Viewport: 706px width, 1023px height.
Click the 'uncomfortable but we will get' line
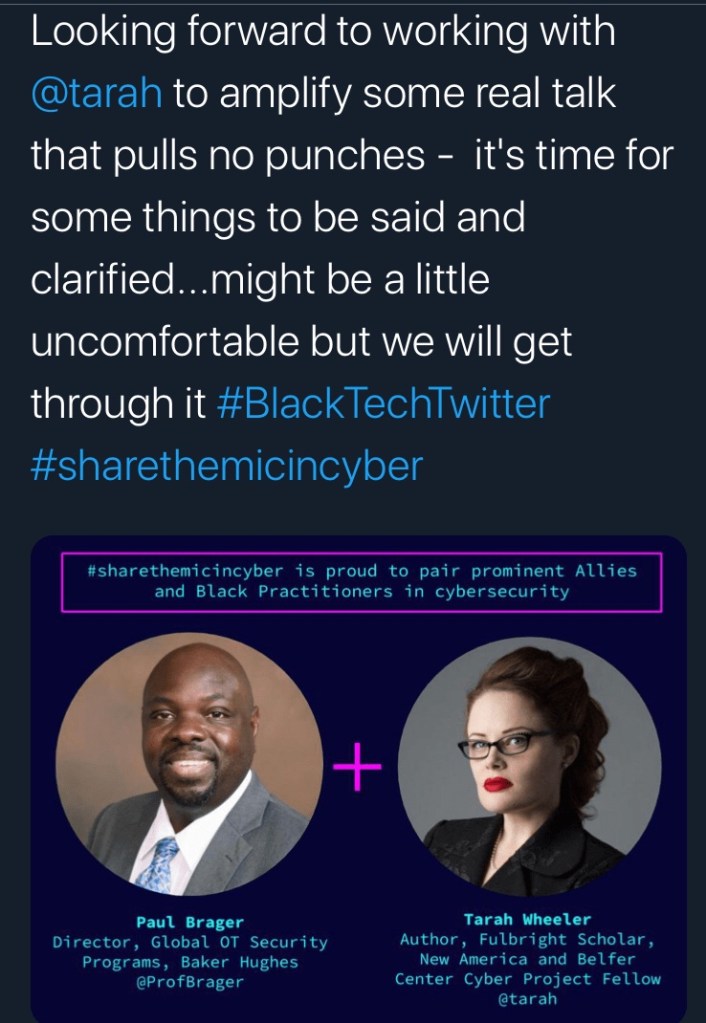pos(301,343)
